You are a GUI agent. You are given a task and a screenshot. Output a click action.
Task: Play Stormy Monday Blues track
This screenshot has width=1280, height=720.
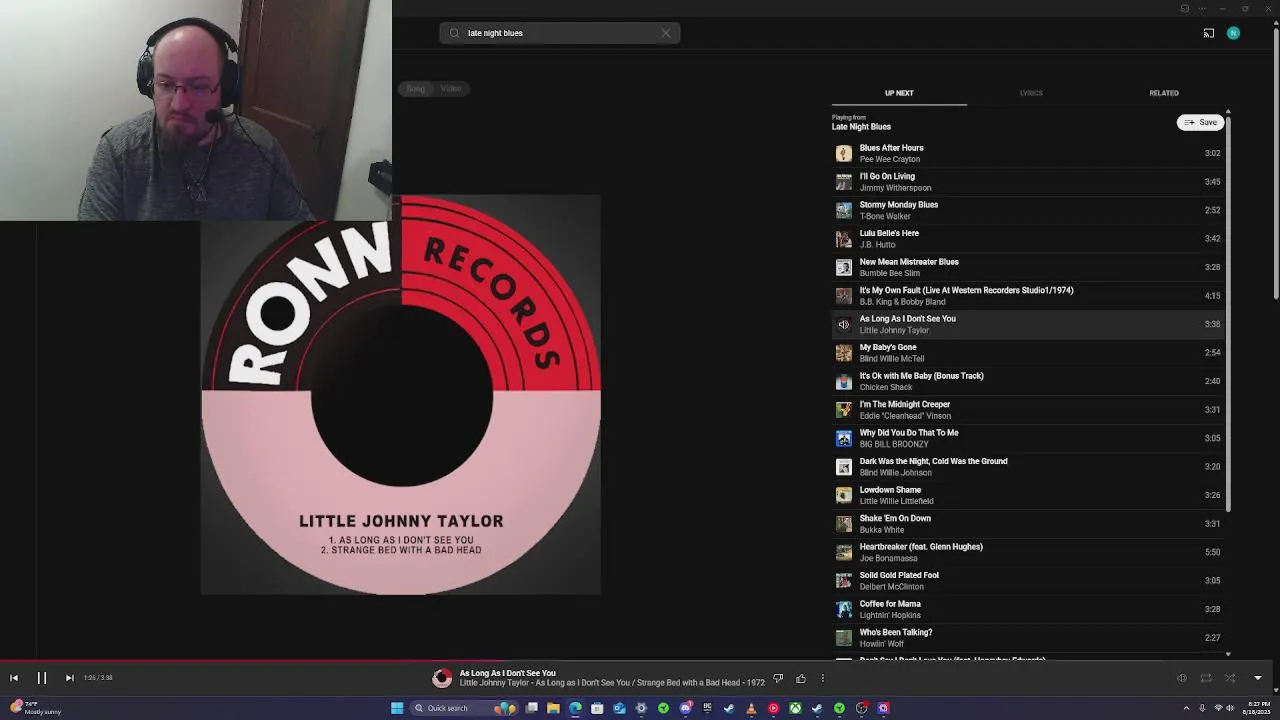[1028, 210]
